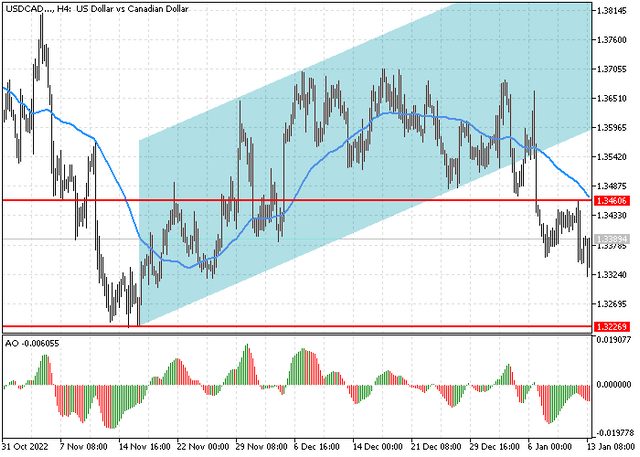Click the '22 Nov 00:00' time label

[203, 446]
